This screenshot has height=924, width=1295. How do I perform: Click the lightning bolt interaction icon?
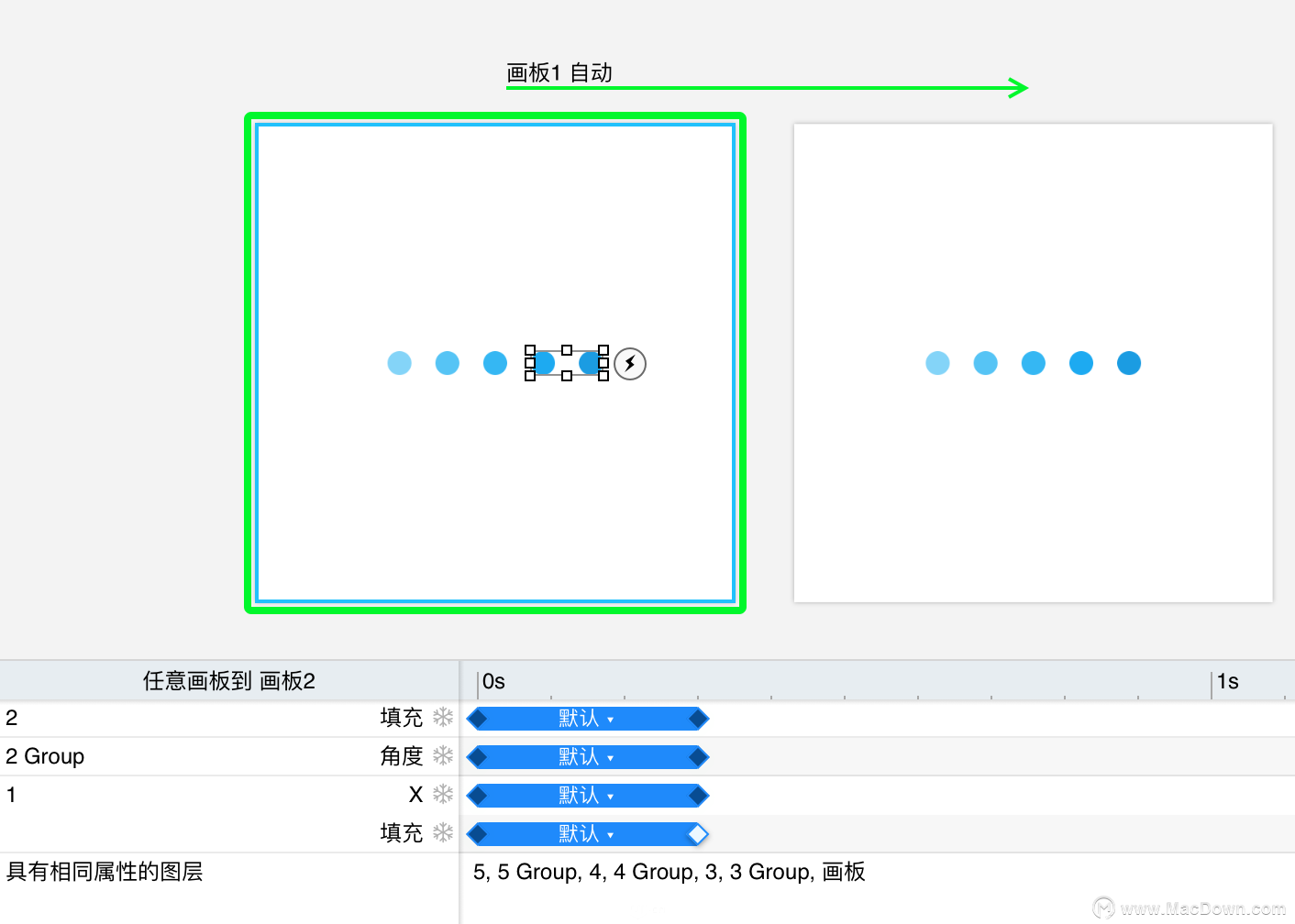click(x=630, y=364)
